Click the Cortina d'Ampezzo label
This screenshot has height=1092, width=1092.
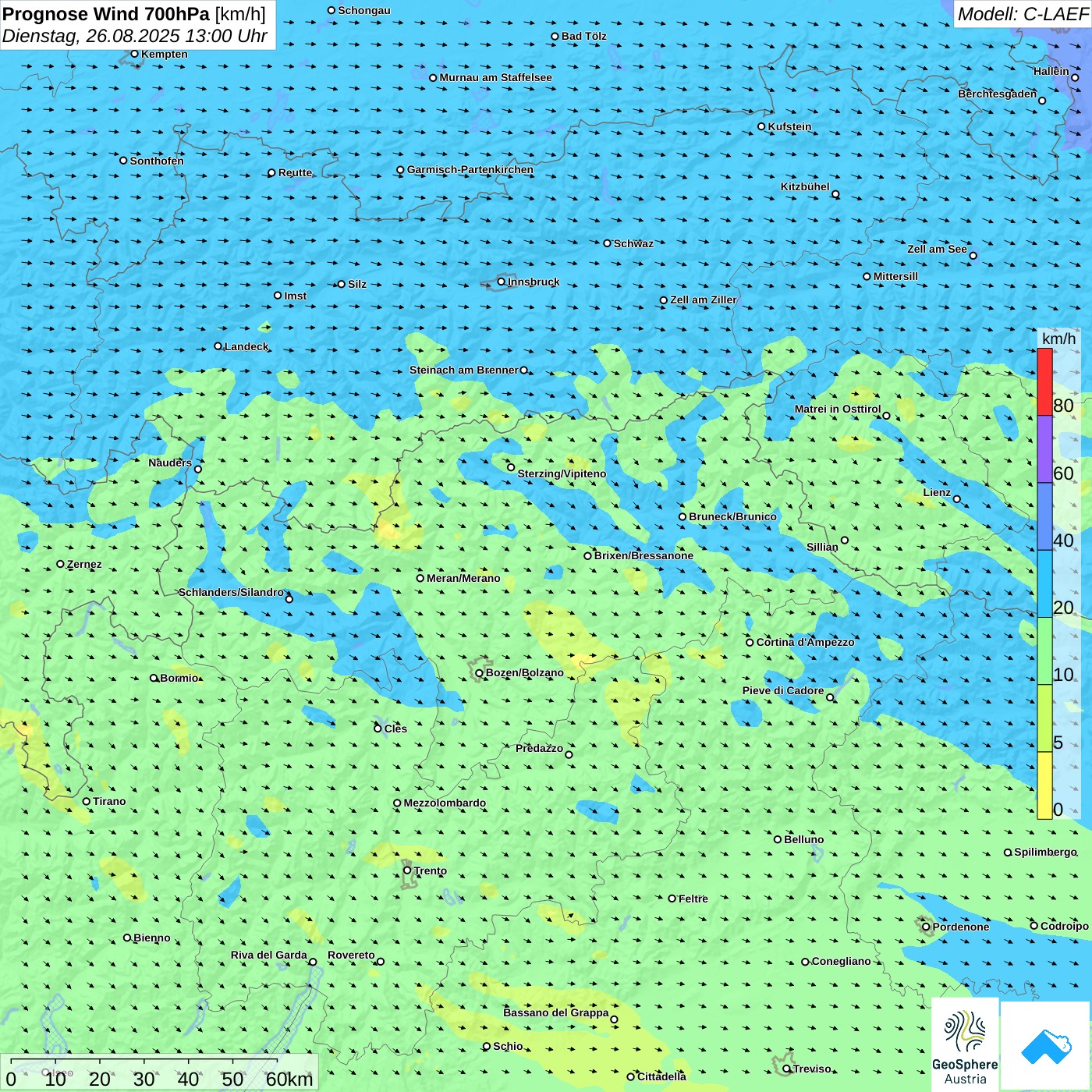tap(806, 642)
